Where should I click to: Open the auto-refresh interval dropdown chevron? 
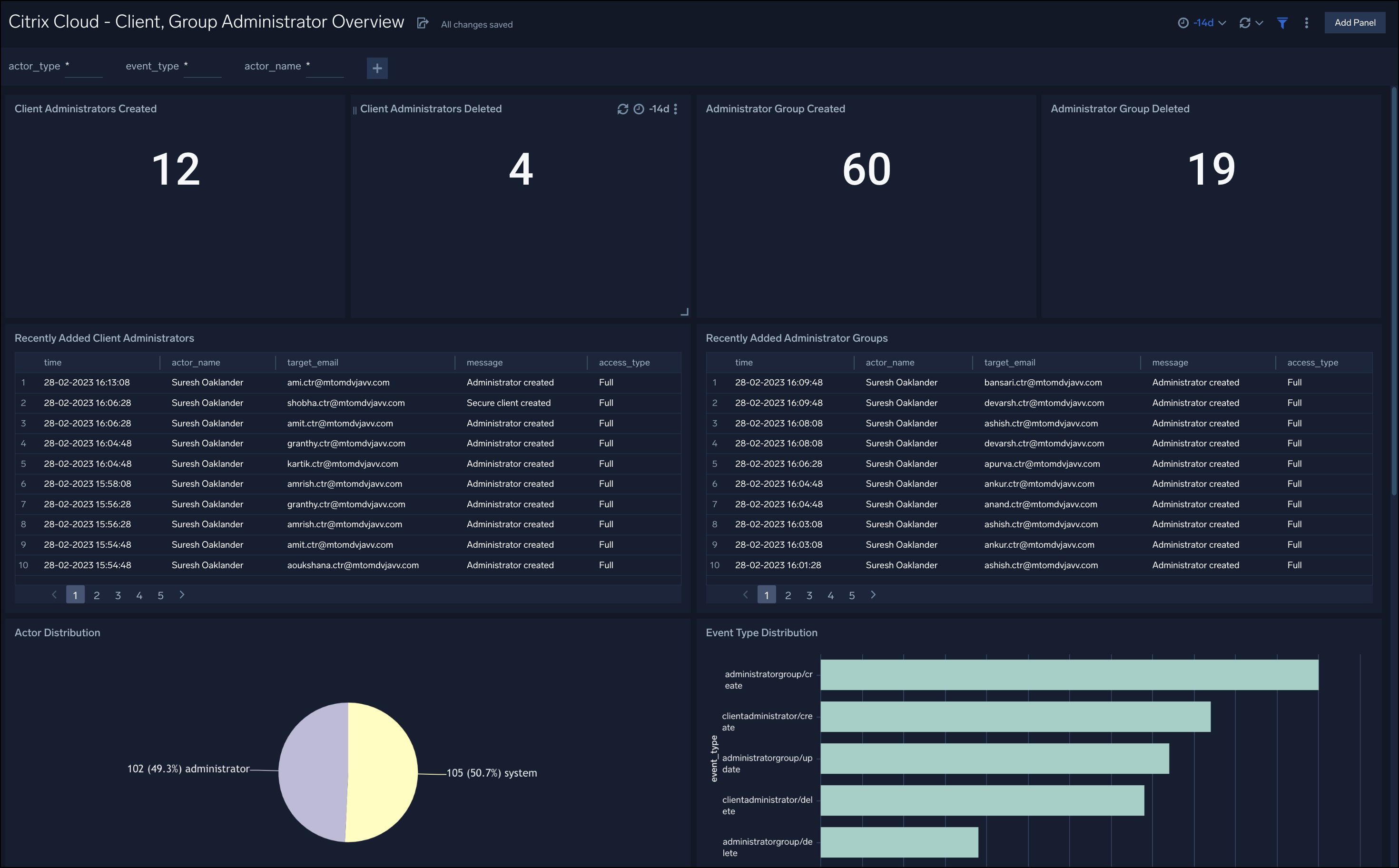[x=1259, y=23]
